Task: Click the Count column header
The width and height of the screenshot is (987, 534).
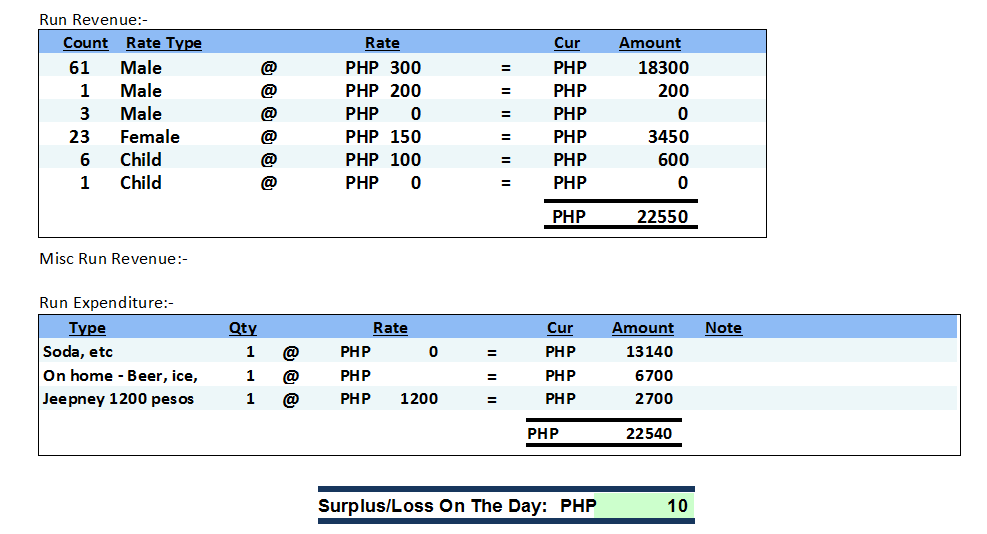Action: click(x=85, y=43)
